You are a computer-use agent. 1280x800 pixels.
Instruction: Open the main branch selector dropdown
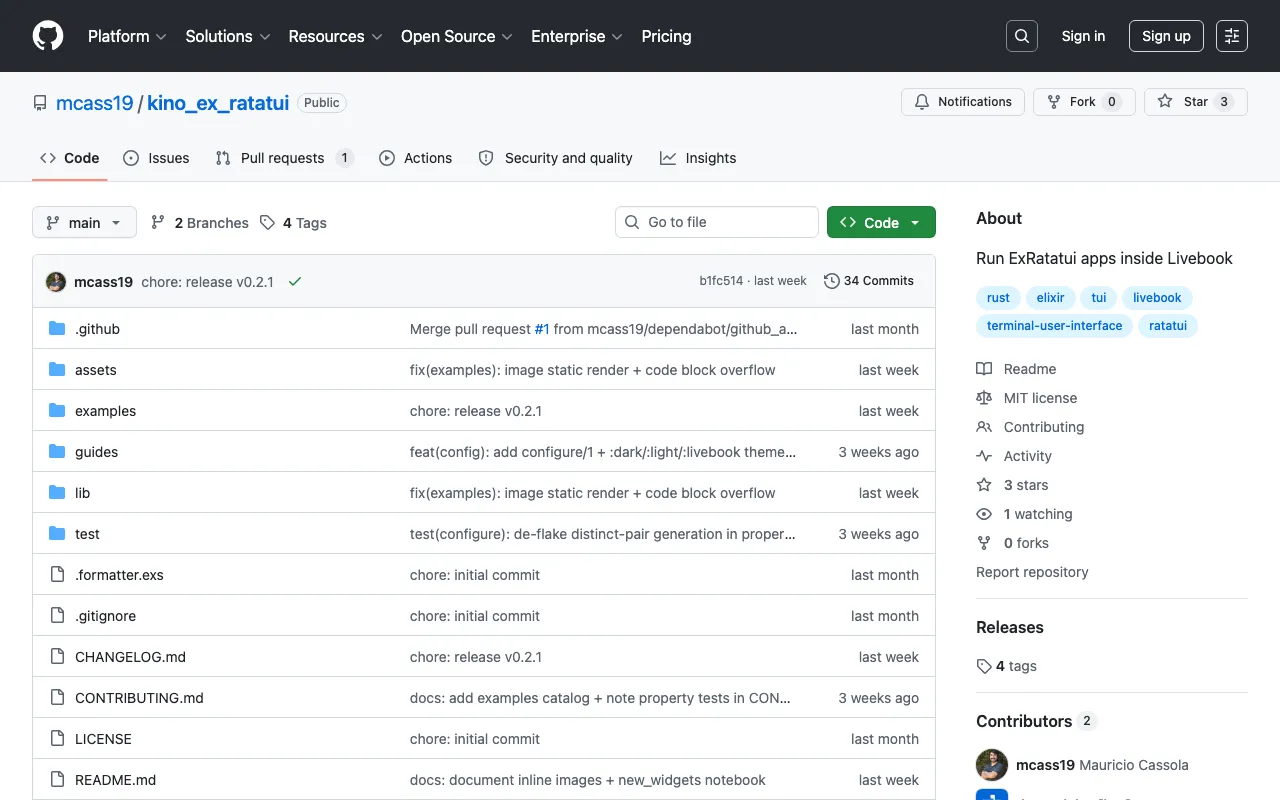84,223
